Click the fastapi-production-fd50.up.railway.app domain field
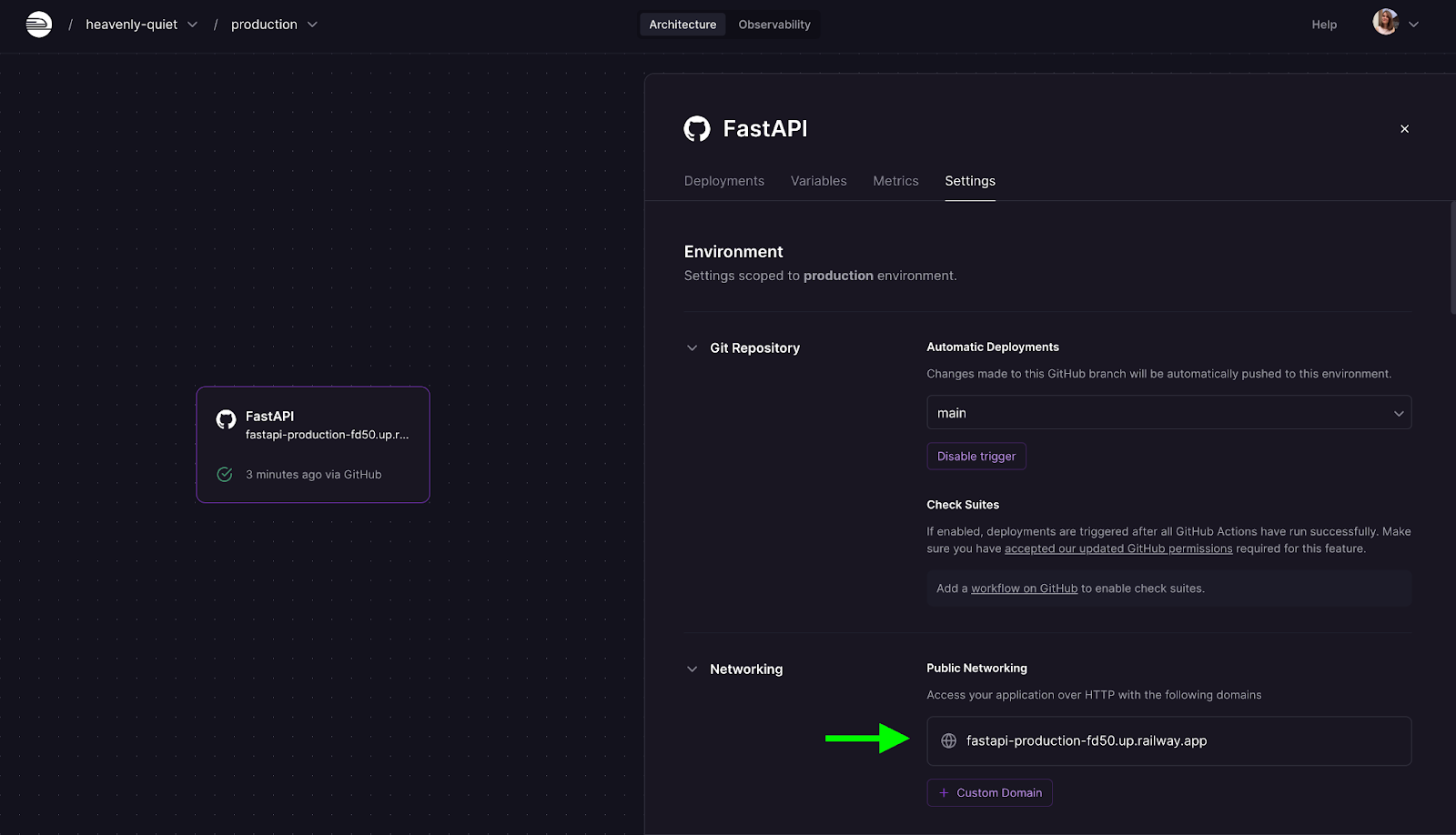Image resolution: width=1456 pixels, height=835 pixels. (1168, 740)
